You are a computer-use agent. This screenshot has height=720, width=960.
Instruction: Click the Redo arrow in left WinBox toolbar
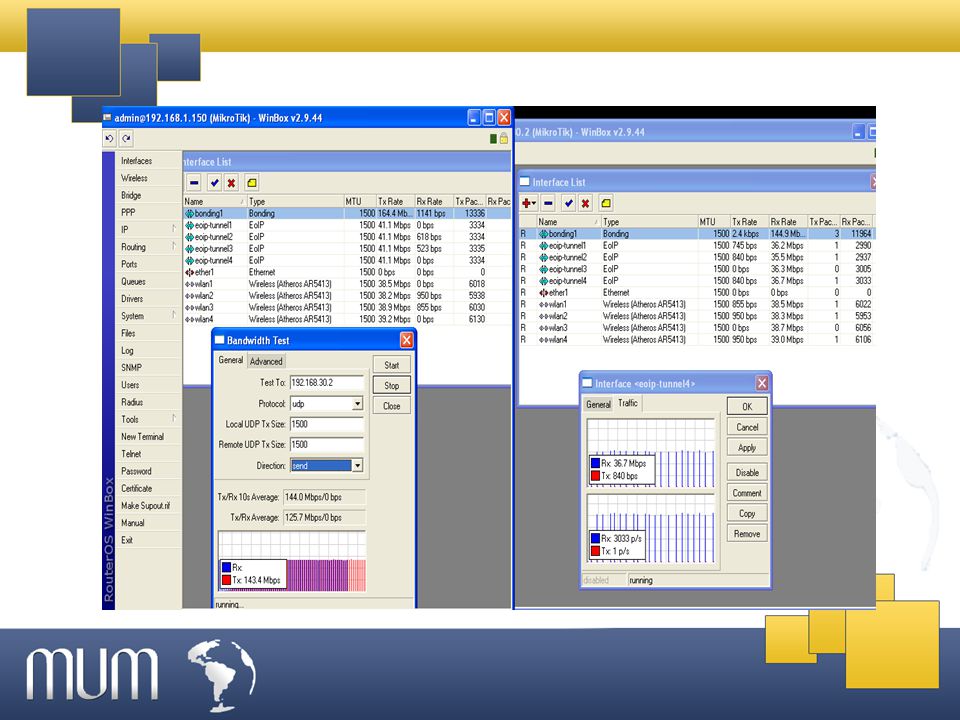pos(126,138)
